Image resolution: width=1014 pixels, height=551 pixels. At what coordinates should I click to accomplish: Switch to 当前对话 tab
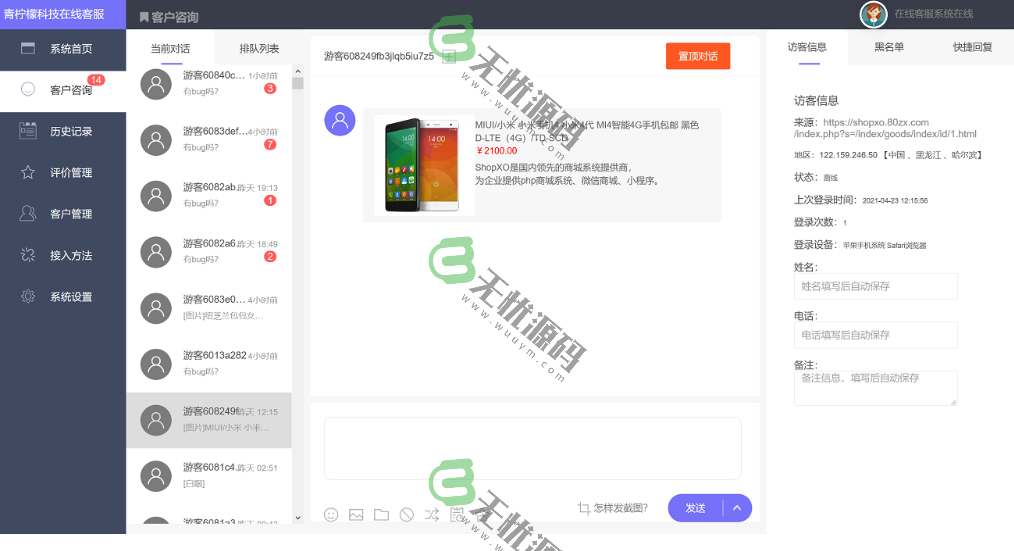[x=170, y=49]
